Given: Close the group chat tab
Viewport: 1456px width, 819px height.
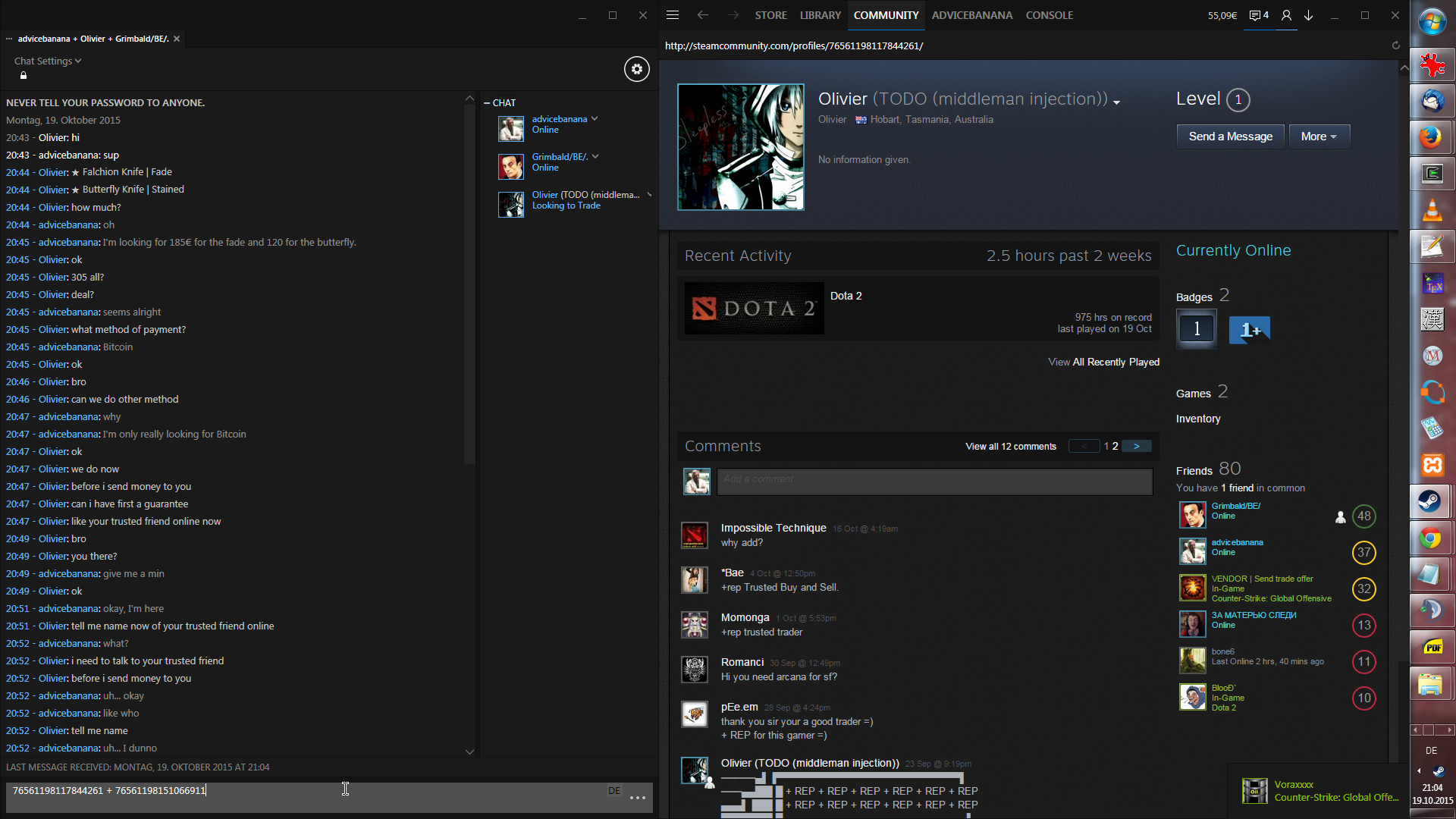Looking at the screenshot, I should pyautogui.click(x=177, y=39).
